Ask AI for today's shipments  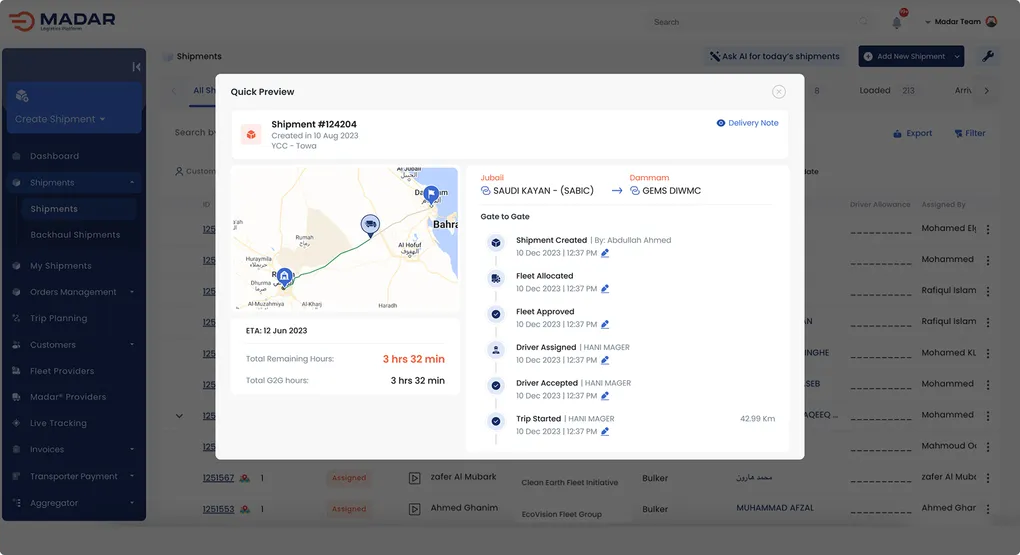click(773, 57)
